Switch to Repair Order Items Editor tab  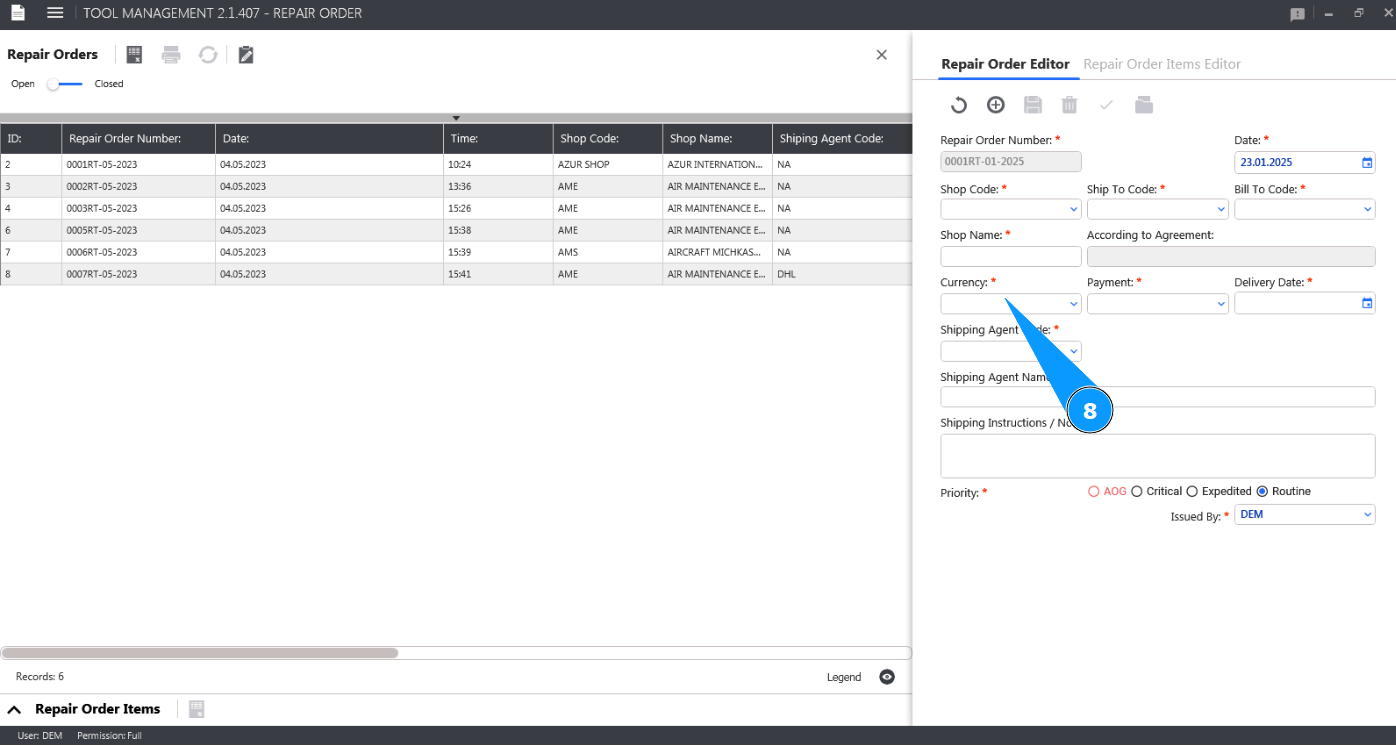coord(1162,64)
